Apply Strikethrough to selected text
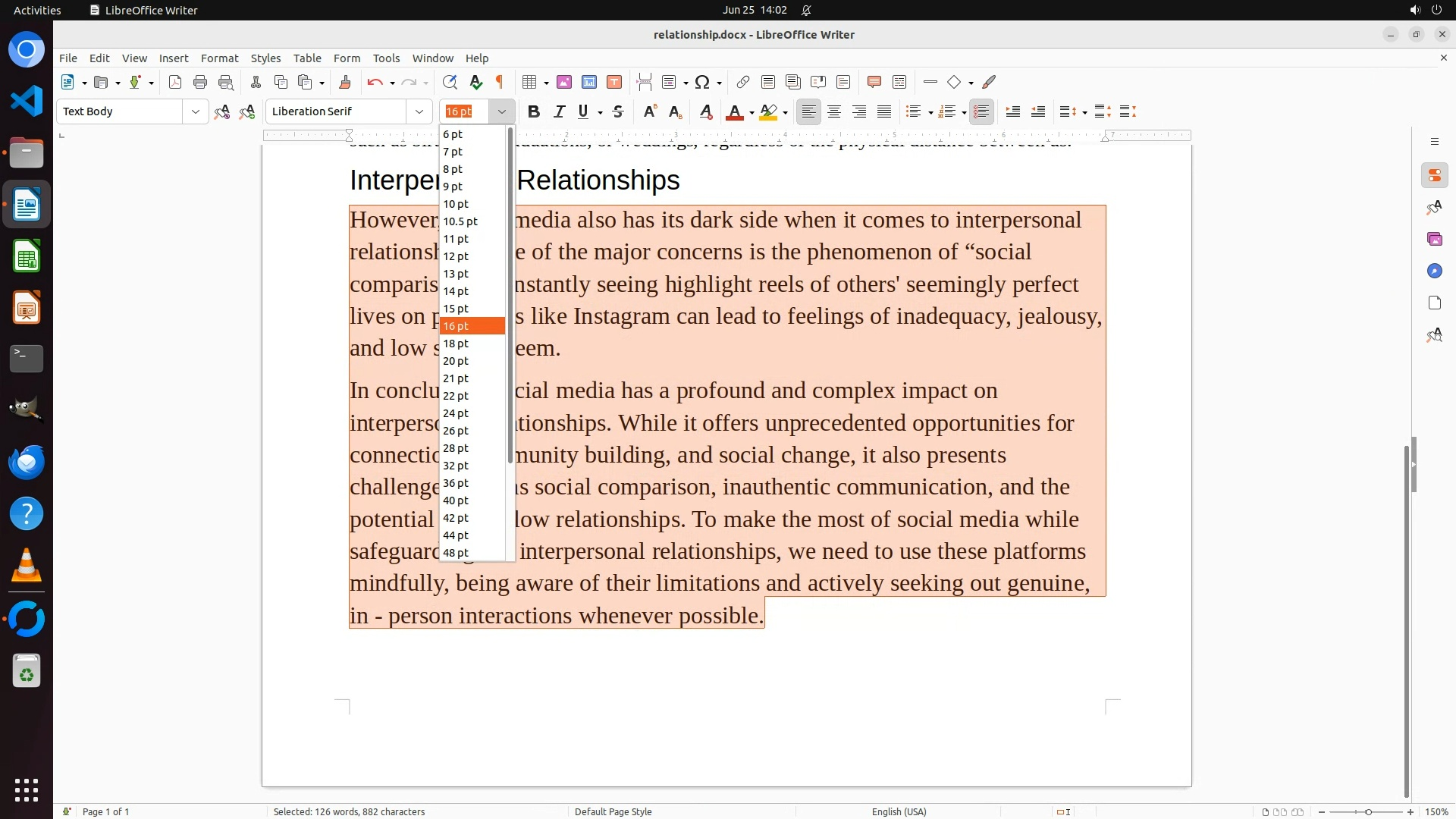Image resolution: width=1456 pixels, height=819 pixels. coord(618,111)
